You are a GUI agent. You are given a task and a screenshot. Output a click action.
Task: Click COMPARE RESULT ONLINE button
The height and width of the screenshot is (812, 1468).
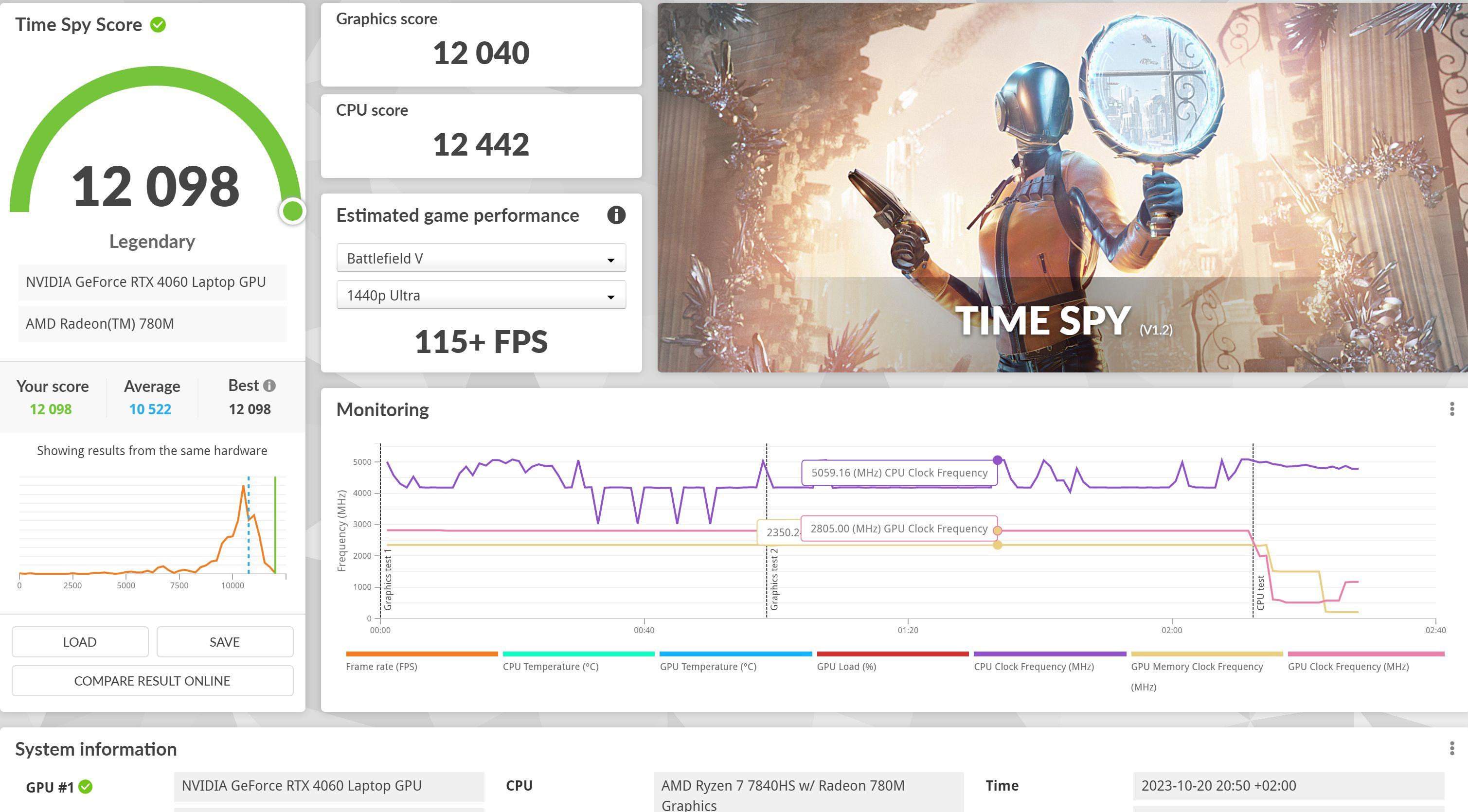pyautogui.click(x=152, y=681)
